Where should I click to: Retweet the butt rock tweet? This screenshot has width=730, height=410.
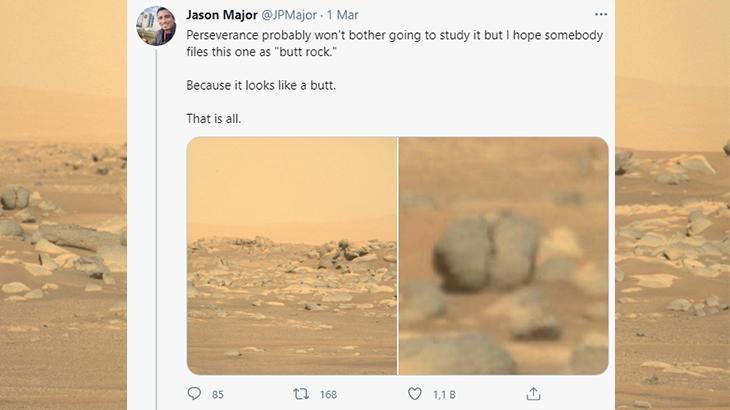[x=301, y=394]
